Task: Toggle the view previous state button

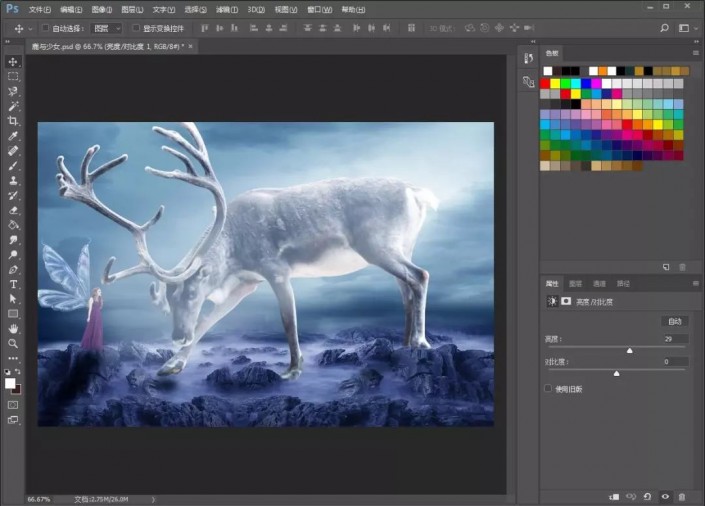Action: (631, 497)
